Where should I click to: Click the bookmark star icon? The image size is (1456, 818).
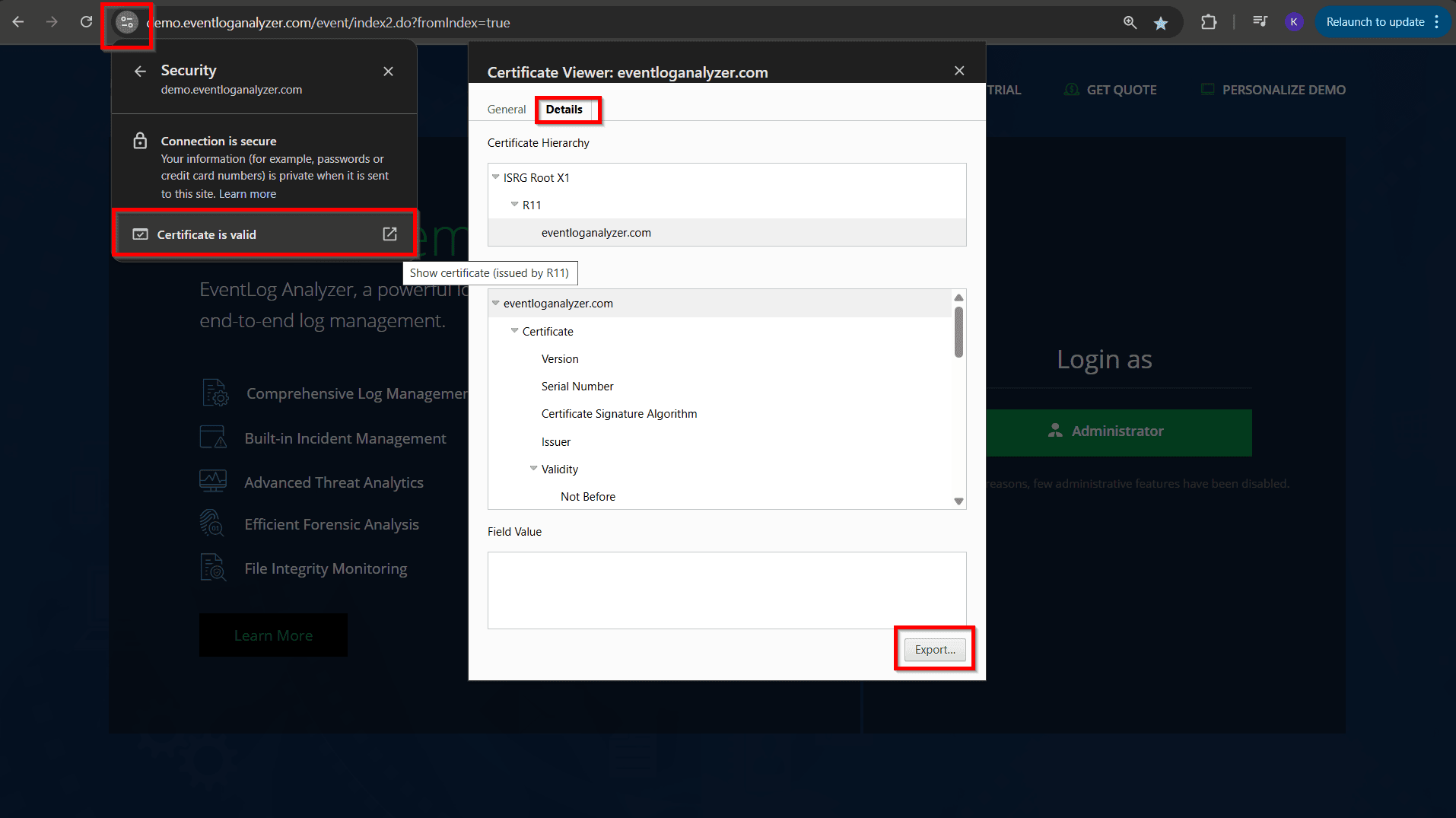coord(1161,23)
